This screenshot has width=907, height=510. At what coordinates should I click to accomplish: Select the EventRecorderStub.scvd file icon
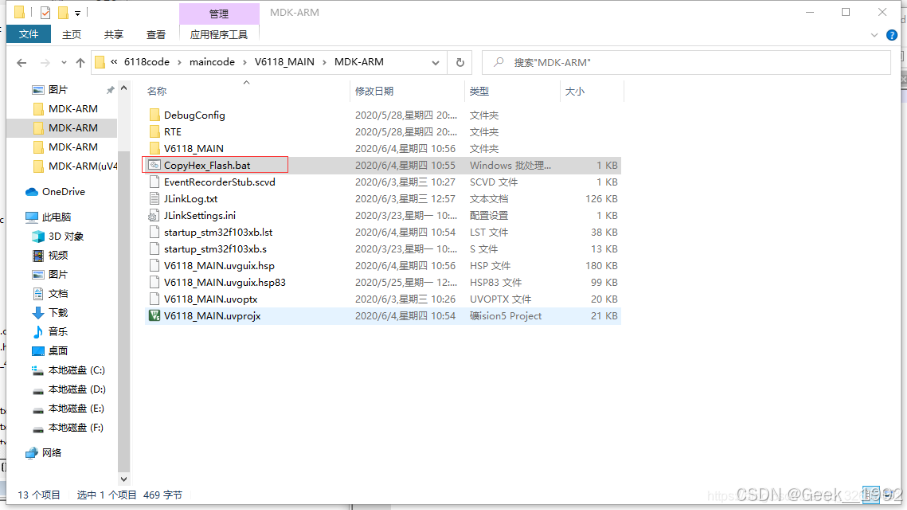tap(154, 182)
